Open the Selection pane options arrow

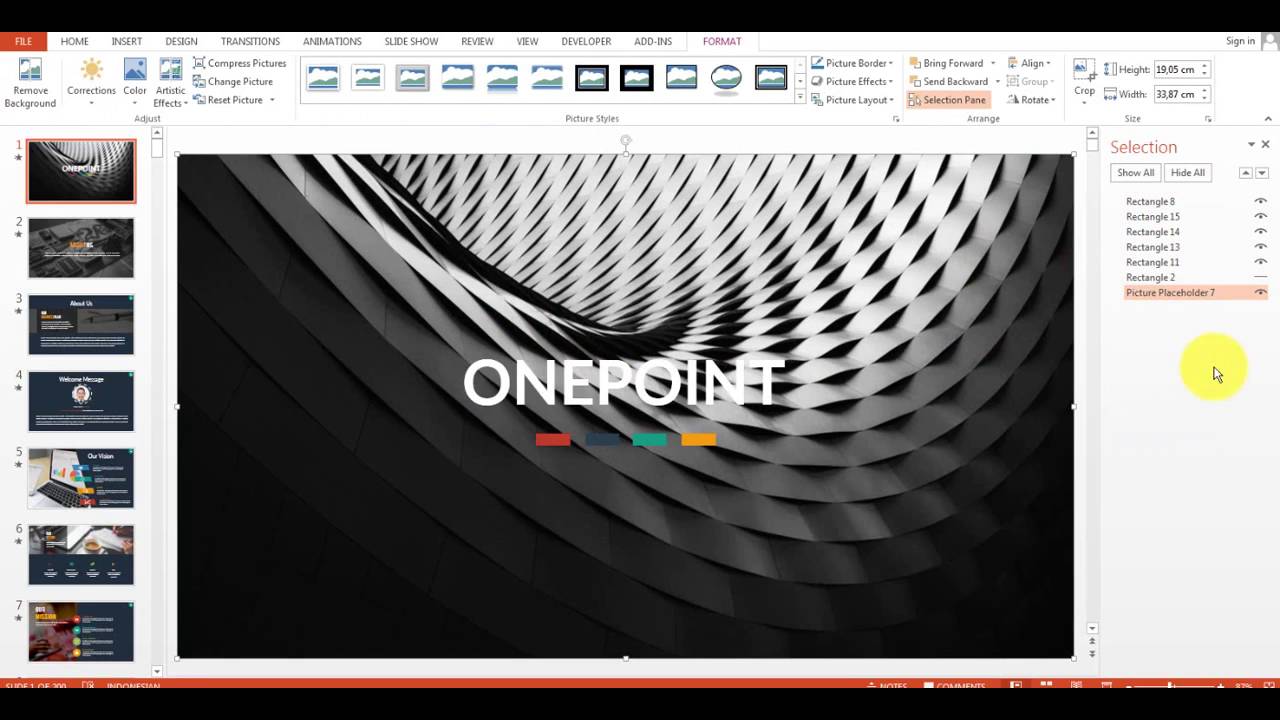click(1251, 145)
